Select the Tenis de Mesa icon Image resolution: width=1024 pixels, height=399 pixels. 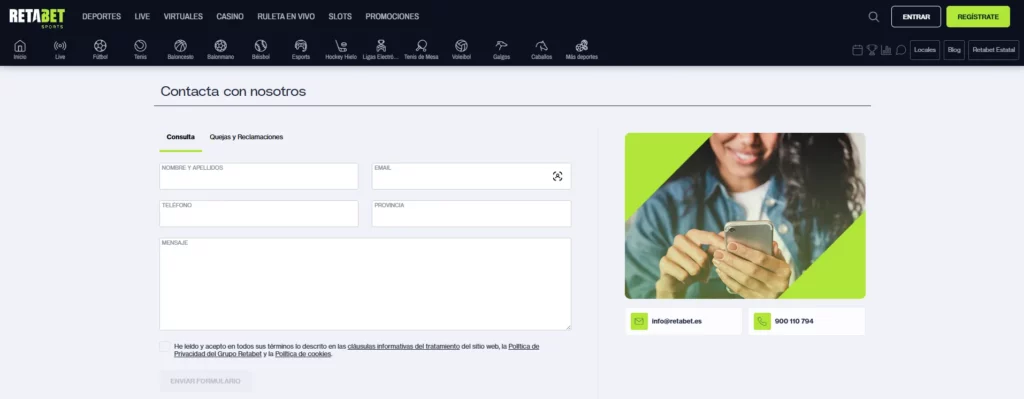point(421,46)
